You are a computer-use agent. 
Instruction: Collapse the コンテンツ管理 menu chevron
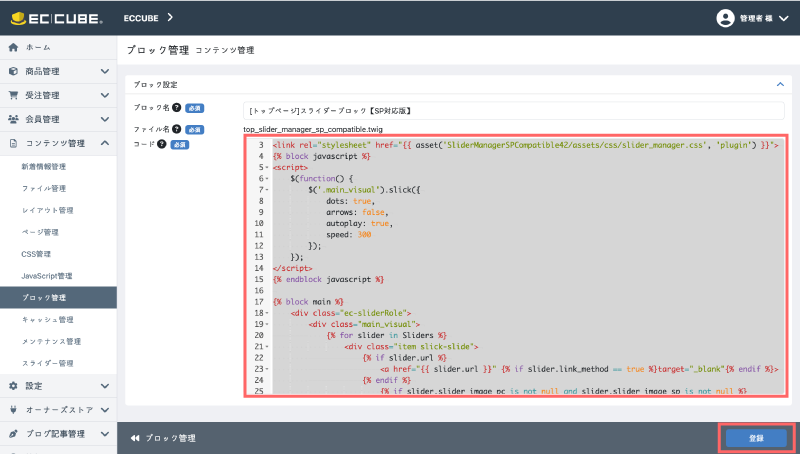click(x=105, y=143)
